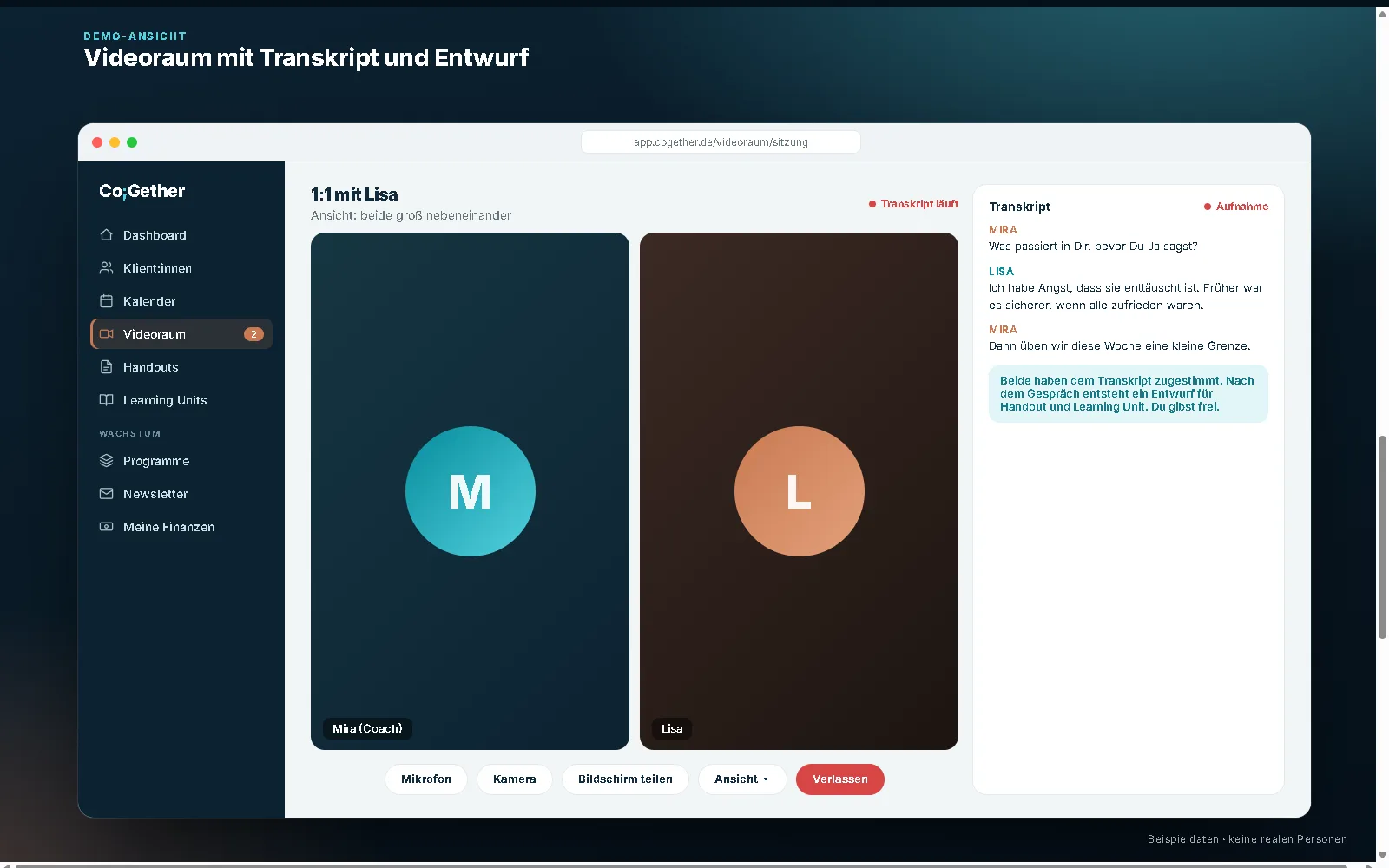The height and width of the screenshot is (868, 1389).
Task: Go to Kalender in the sidebar
Action: pyautogui.click(x=181, y=301)
